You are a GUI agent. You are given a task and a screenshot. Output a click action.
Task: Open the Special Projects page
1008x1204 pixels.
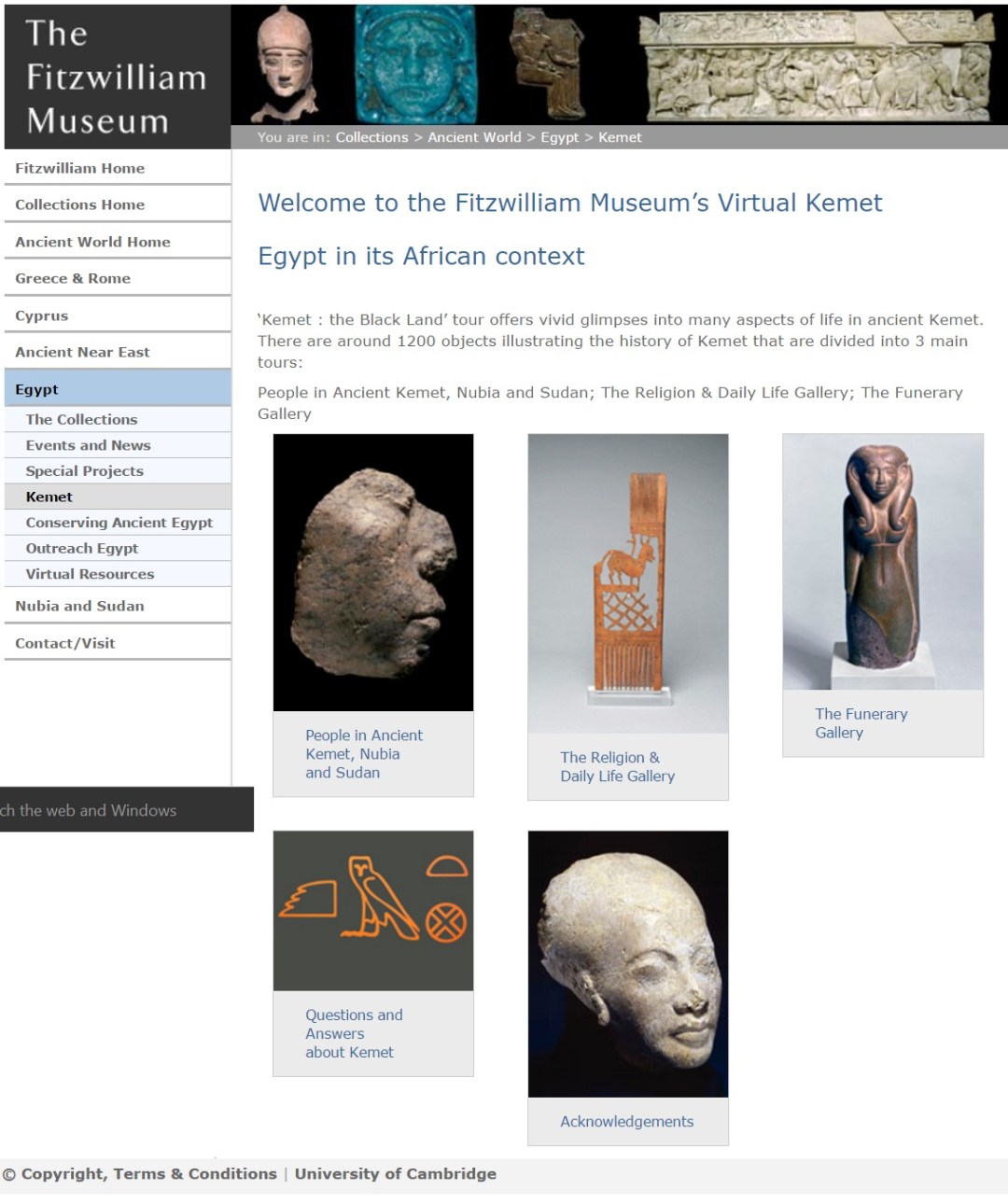pyautogui.click(x=83, y=471)
